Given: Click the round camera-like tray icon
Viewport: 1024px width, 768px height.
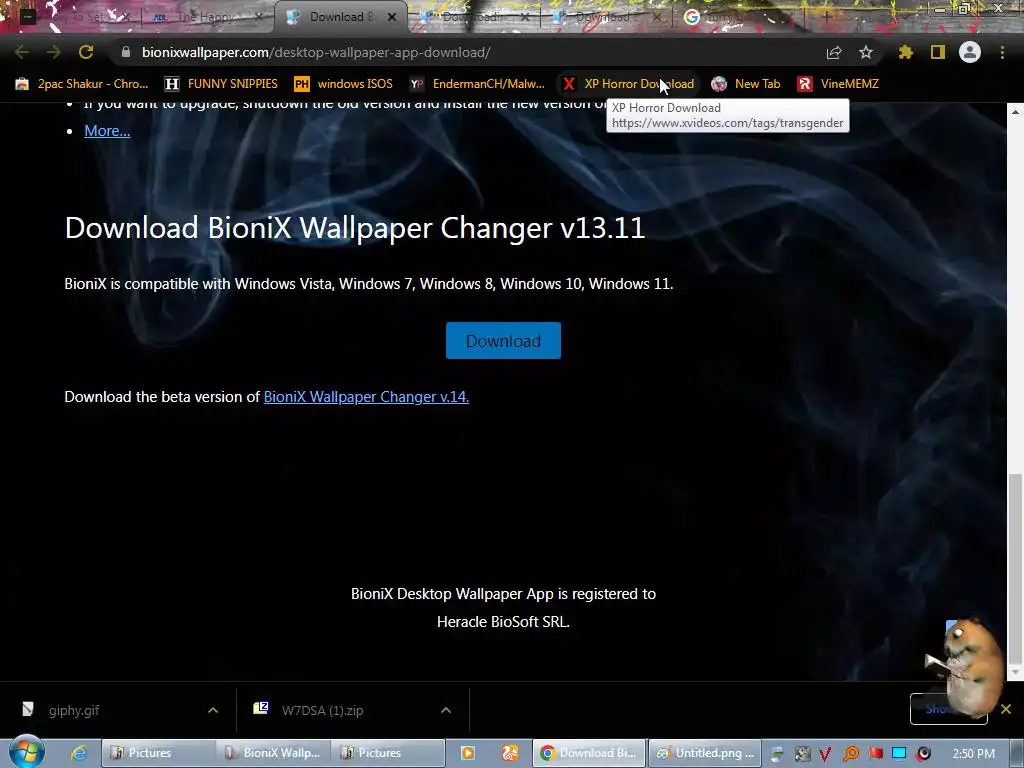Looking at the screenshot, I should [x=923, y=754].
